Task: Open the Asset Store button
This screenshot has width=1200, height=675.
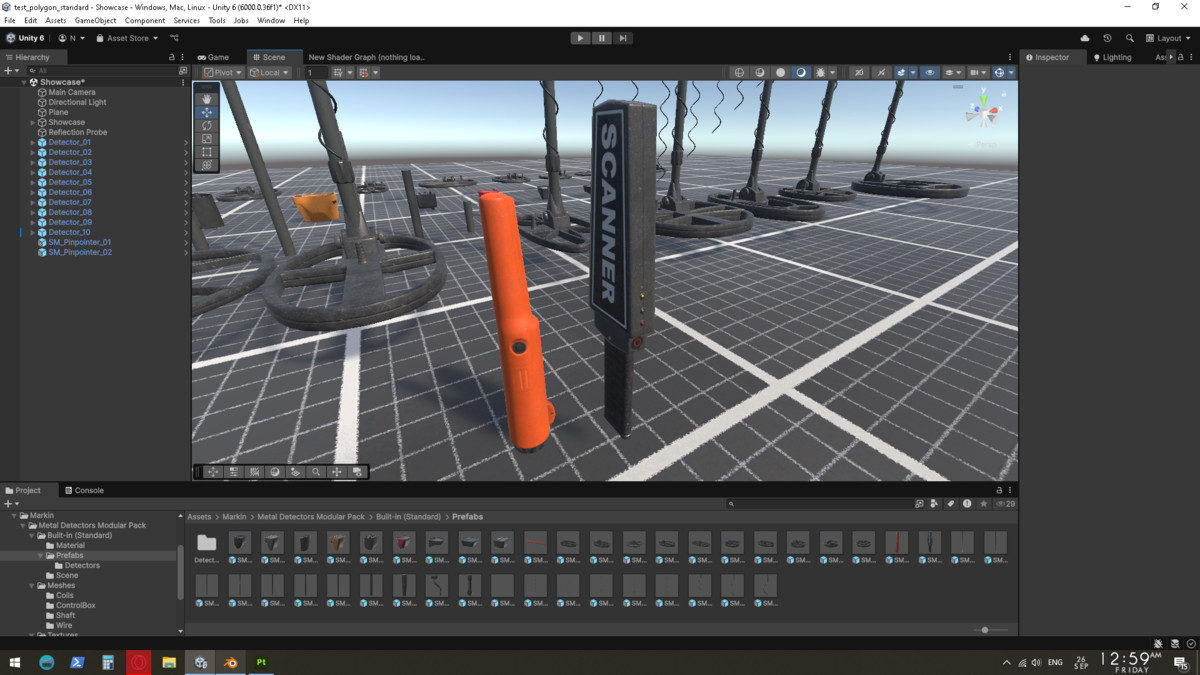Action: coord(127,38)
